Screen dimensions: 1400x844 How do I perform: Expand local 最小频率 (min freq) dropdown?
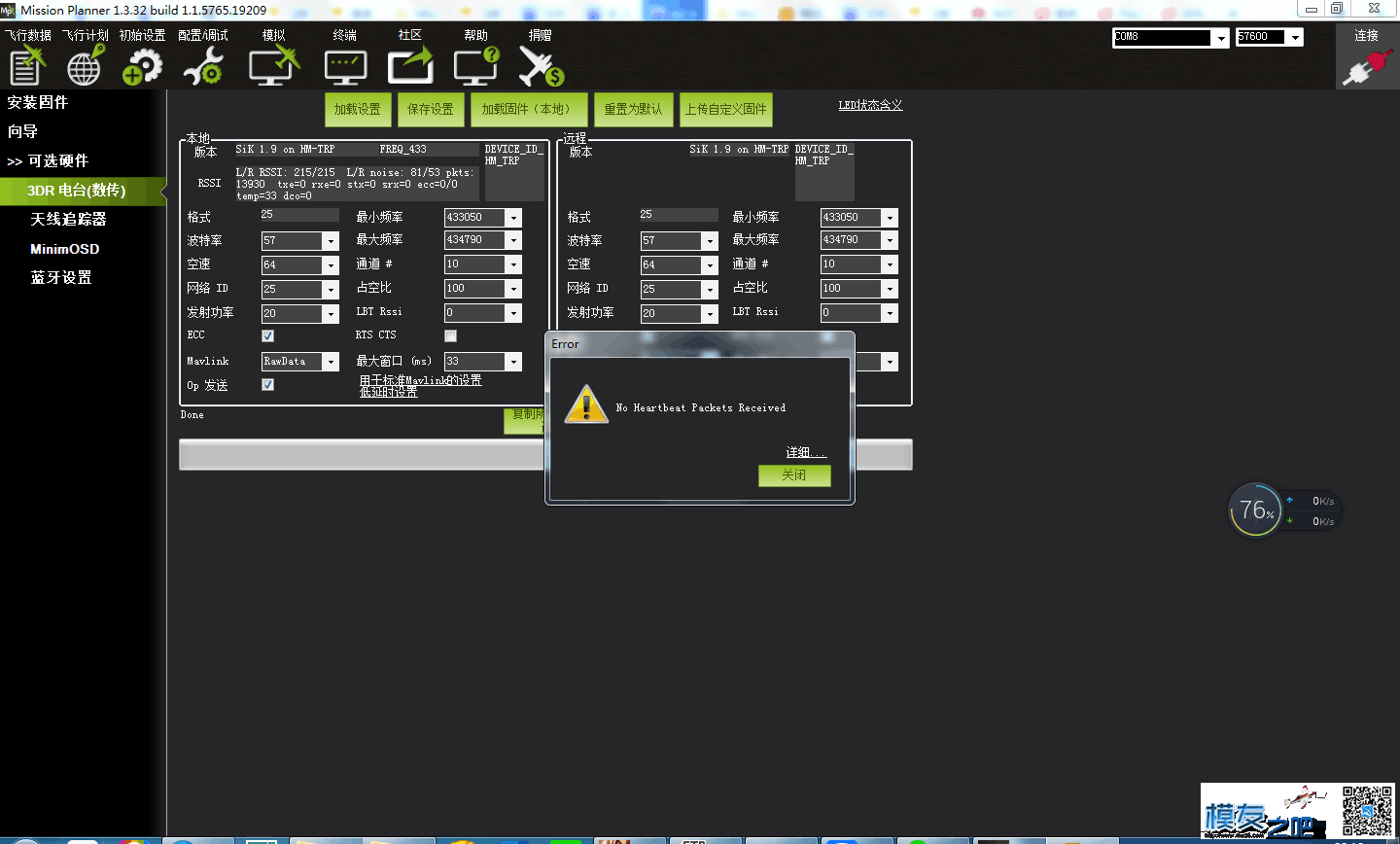coord(513,218)
